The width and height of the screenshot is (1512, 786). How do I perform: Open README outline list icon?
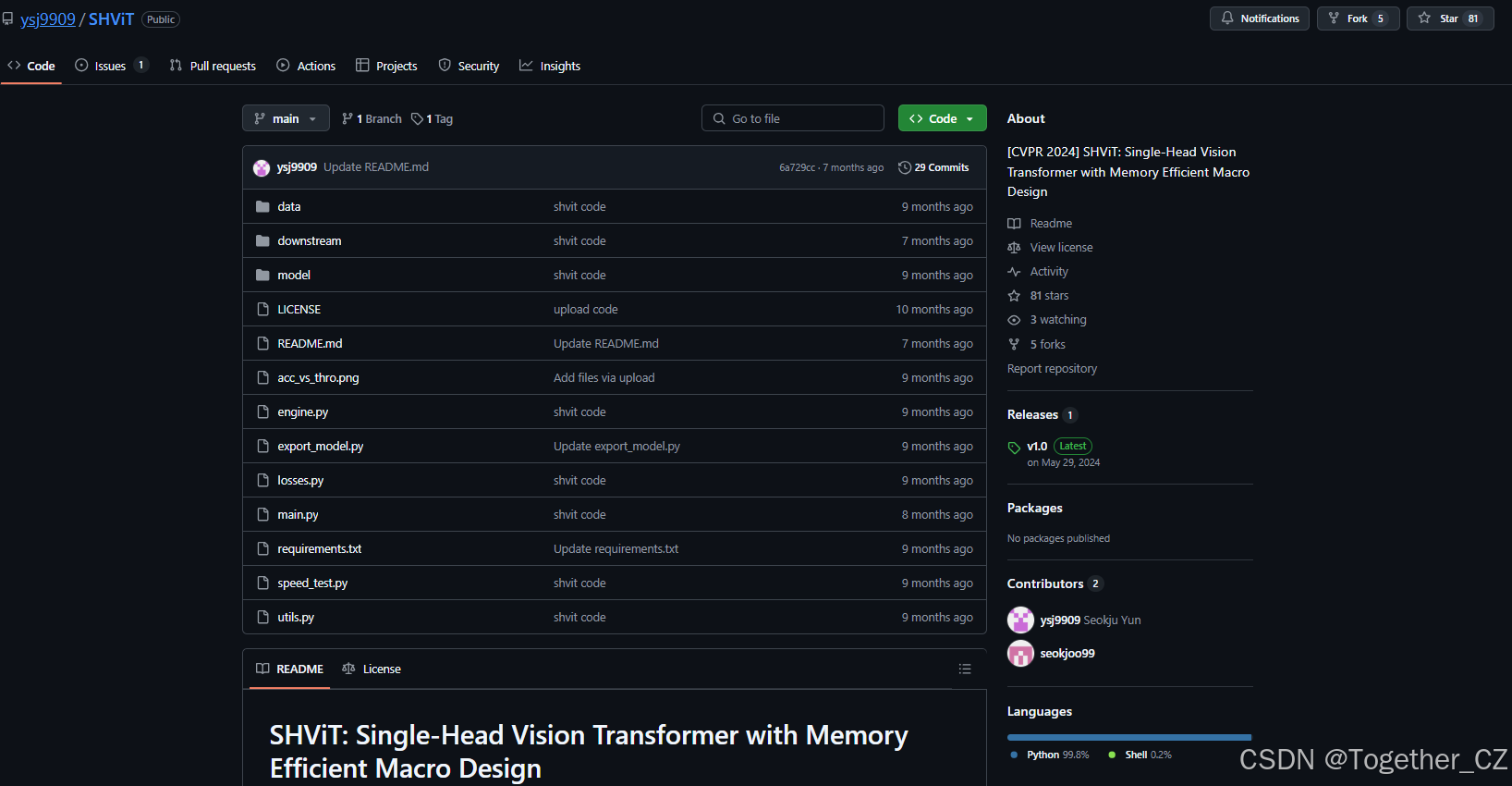click(965, 669)
